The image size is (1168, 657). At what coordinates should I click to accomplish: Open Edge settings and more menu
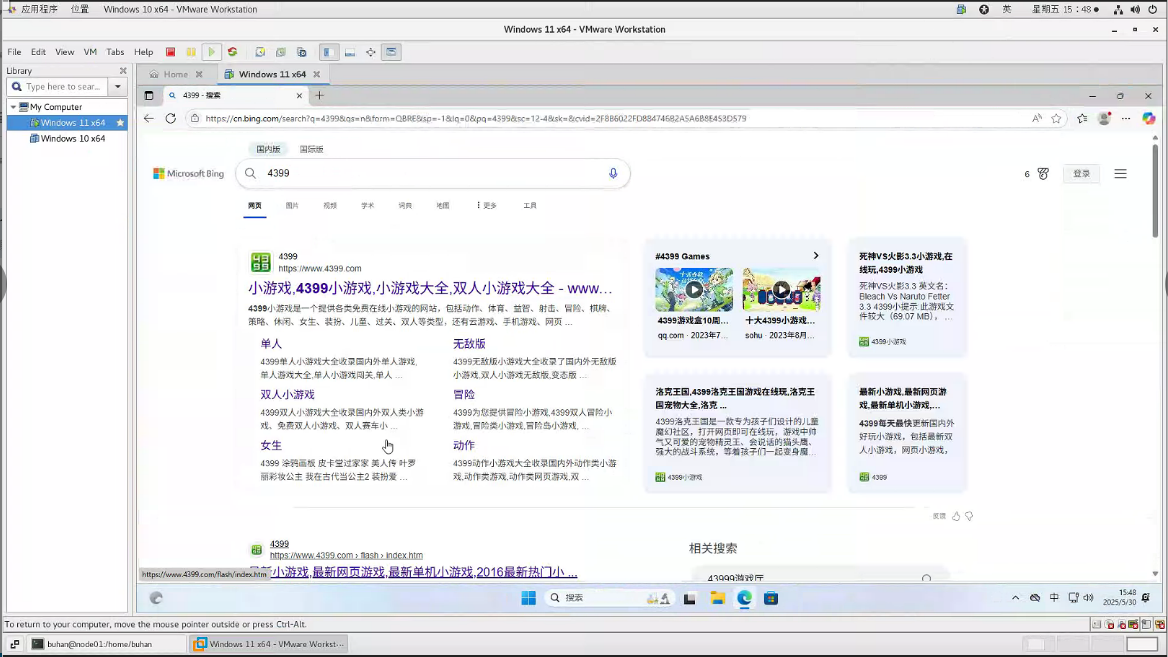pyautogui.click(x=1126, y=118)
